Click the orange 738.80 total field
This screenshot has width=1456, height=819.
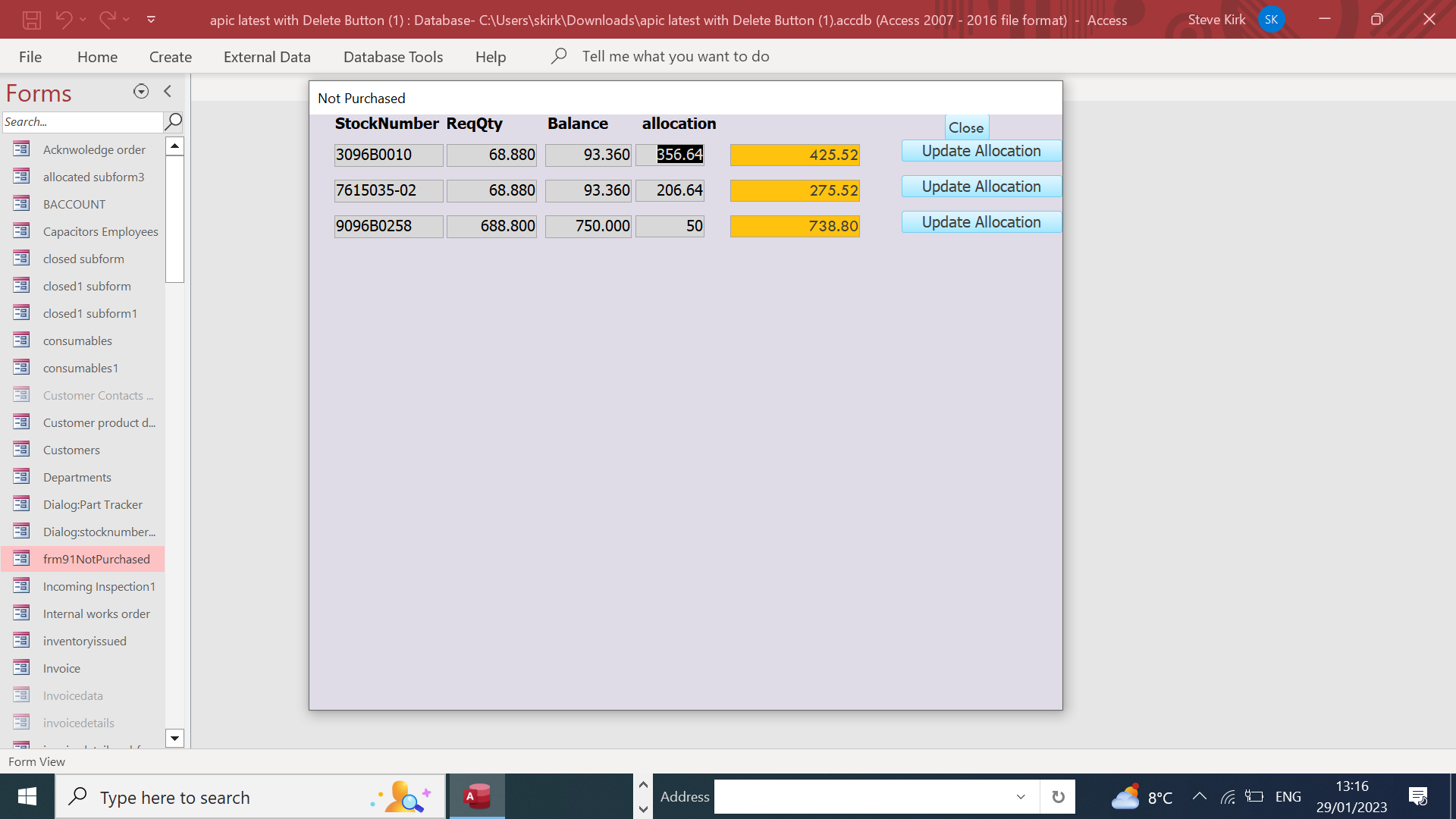(795, 226)
